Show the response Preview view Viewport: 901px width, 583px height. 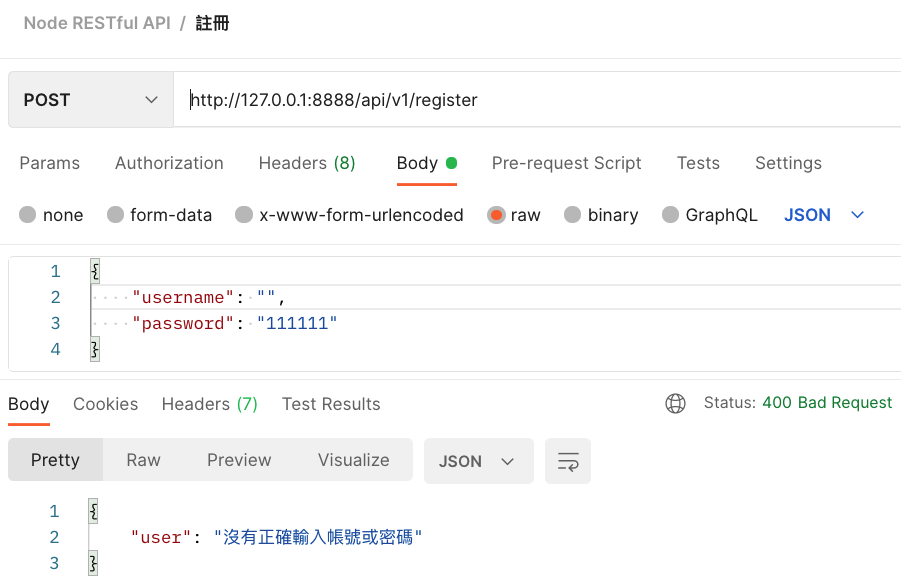(x=239, y=460)
